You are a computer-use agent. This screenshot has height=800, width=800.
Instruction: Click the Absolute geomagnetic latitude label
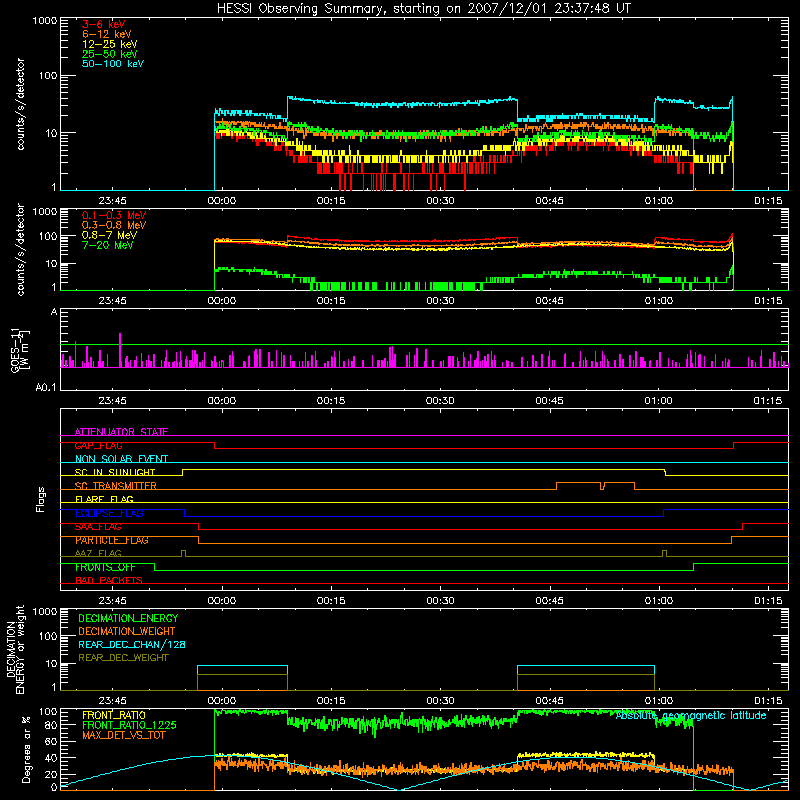coord(691,715)
